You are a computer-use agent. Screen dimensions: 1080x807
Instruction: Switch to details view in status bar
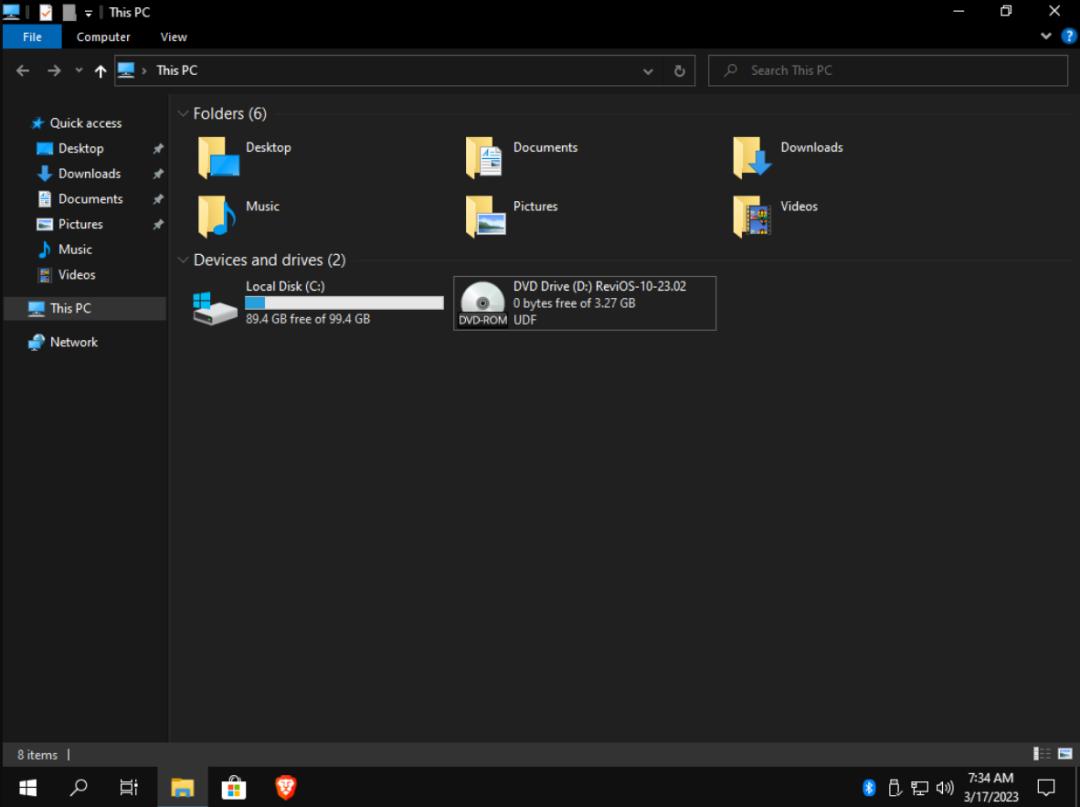(x=1041, y=754)
